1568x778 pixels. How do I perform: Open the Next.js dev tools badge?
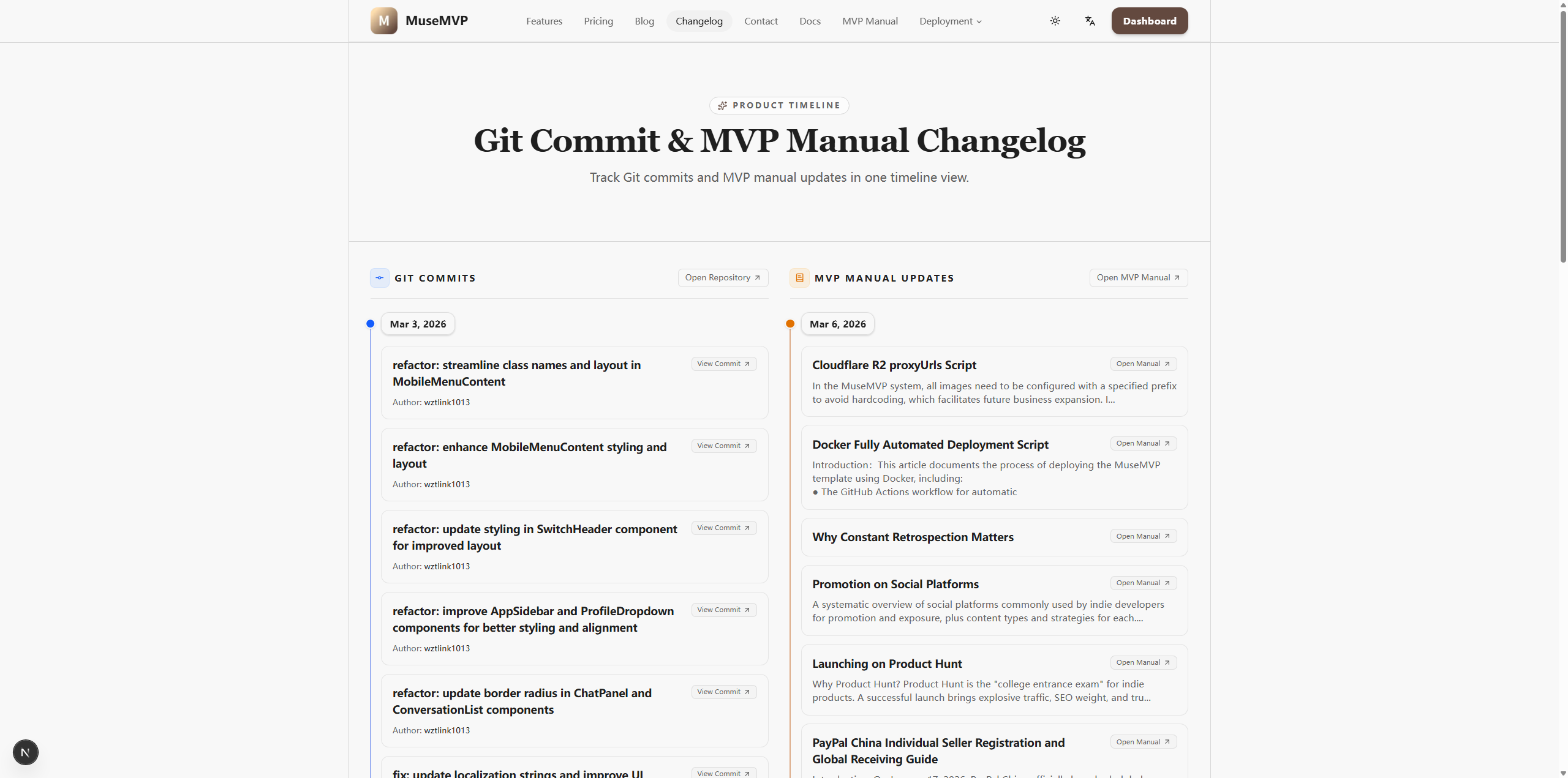point(26,752)
